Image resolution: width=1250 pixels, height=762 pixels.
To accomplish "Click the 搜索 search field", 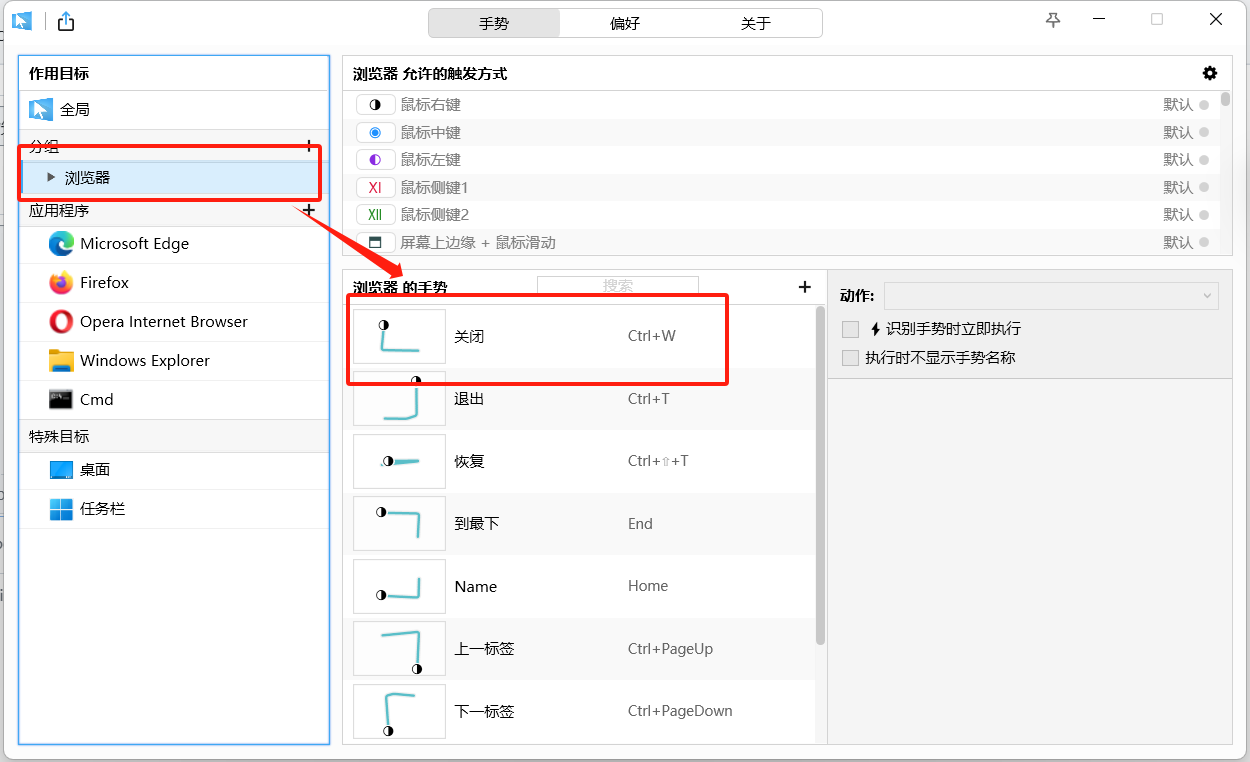I will point(617,285).
